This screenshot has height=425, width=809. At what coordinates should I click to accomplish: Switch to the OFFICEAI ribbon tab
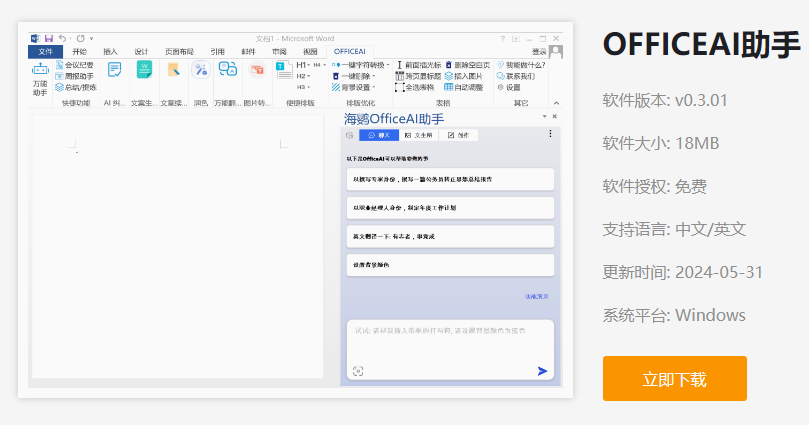coord(349,51)
